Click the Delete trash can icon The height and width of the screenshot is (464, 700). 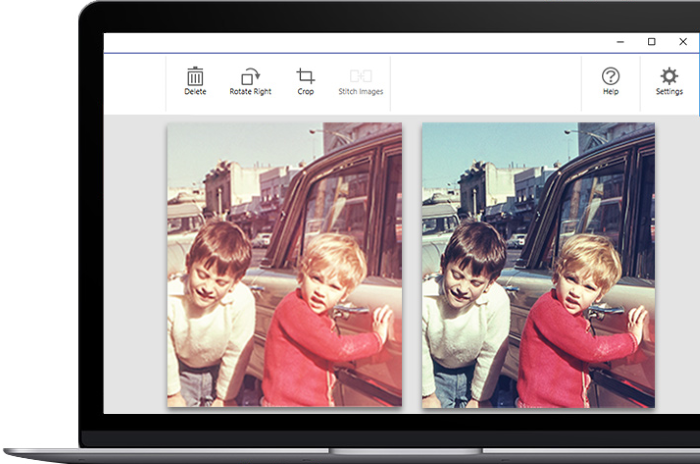(x=195, y=76)
